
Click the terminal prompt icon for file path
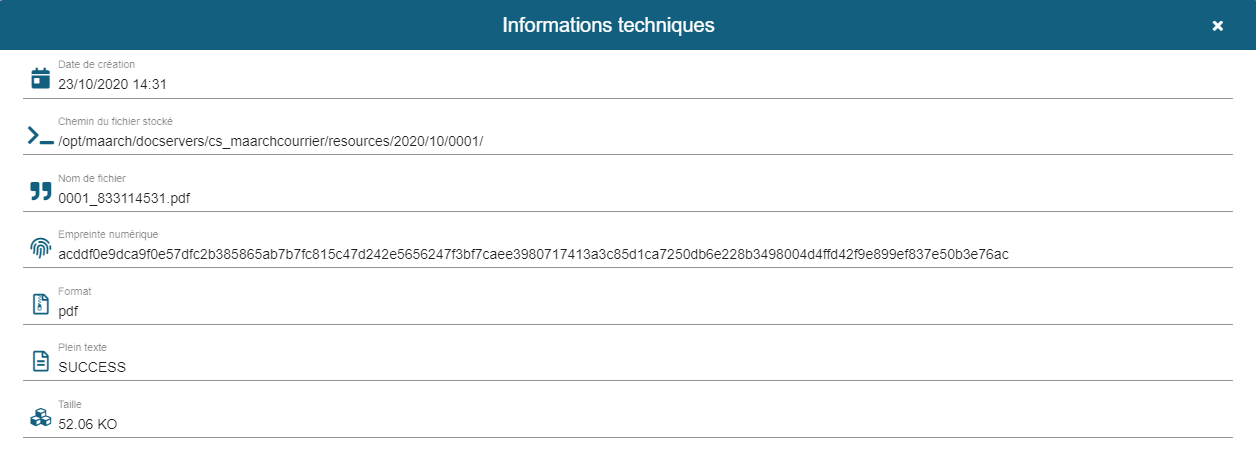[x=40, y=135]
